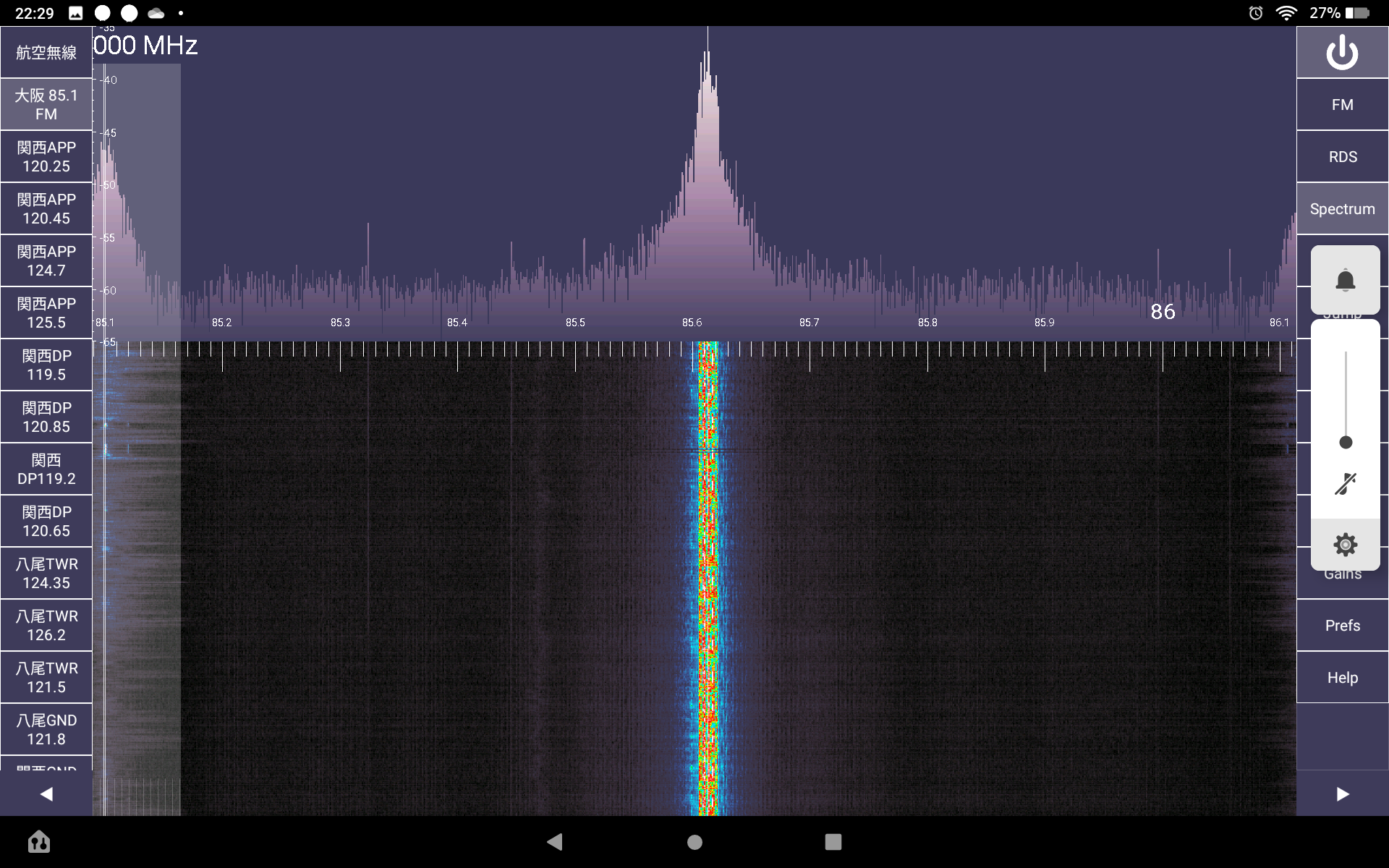Tap the bottom-left assistant app icon
The width and height of the screenshot is (1389, 868).
39,841
